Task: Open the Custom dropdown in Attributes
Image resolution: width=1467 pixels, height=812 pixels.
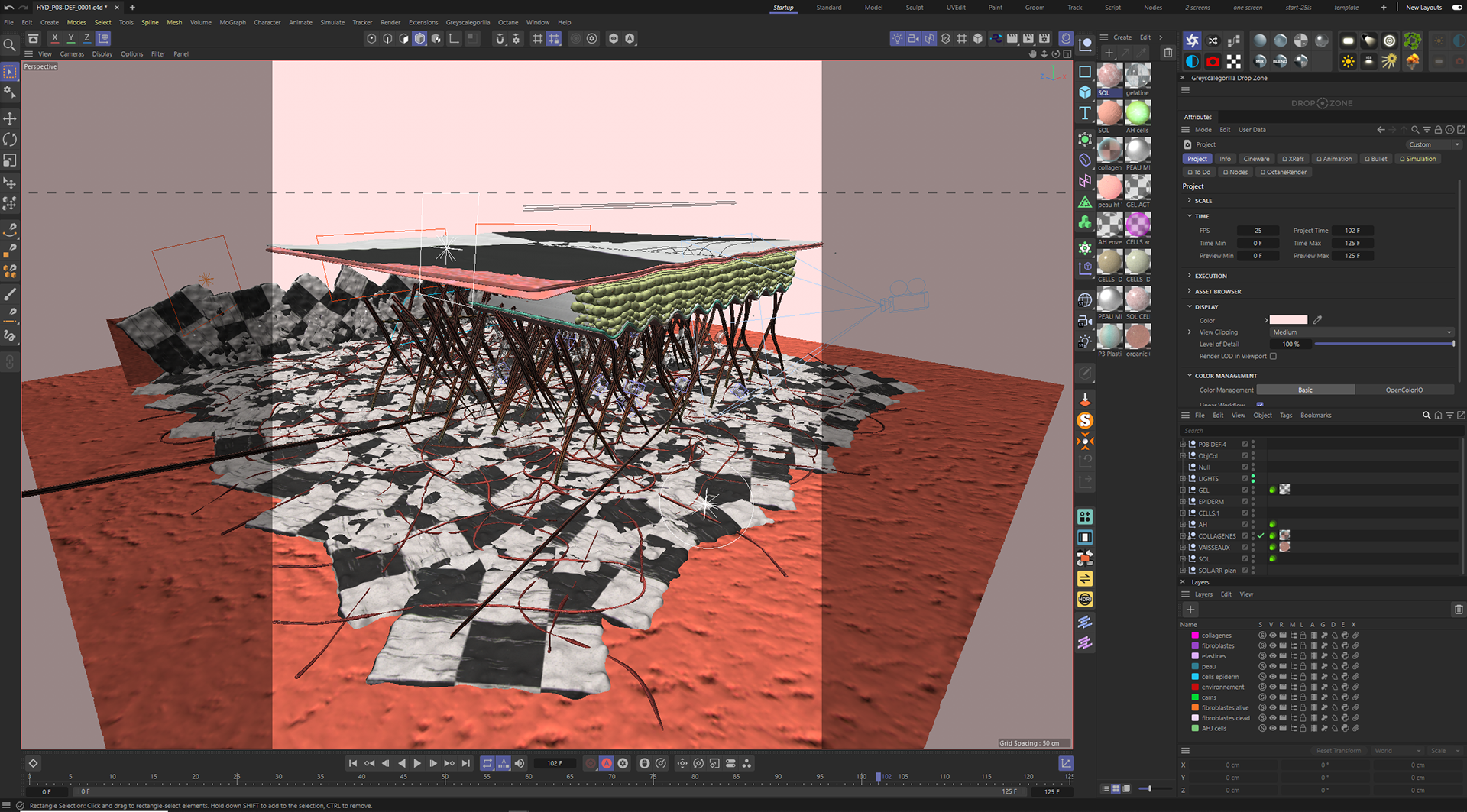Action: [1433, 144]
